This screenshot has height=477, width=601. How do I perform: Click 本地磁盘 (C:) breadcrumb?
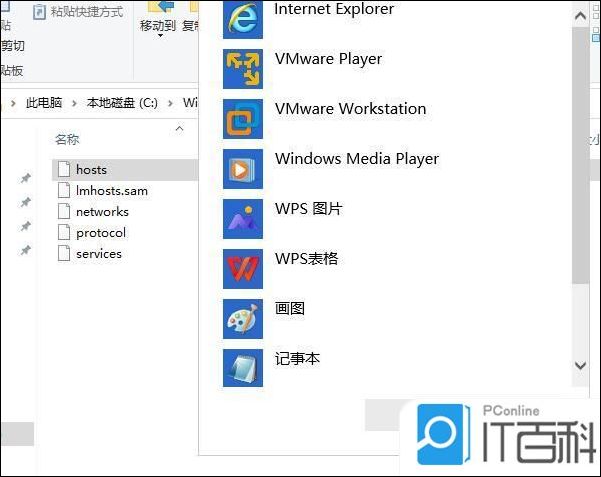click(122, 103)
